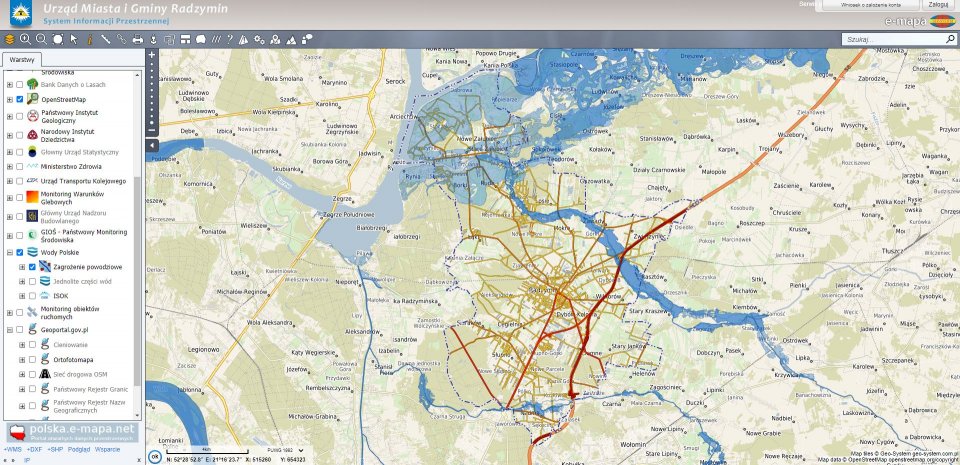
Task: Collapse the Geoportal.gov.pl layer group
Action: [9, 329]
